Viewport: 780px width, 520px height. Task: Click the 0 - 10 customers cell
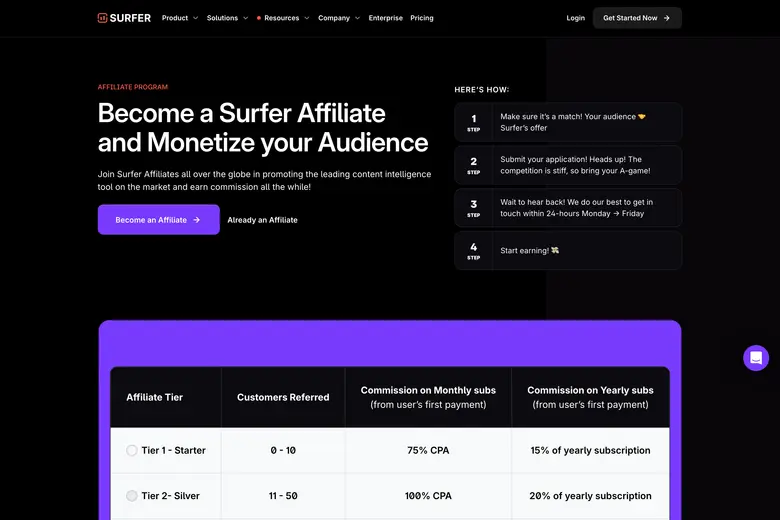[283, 450]
